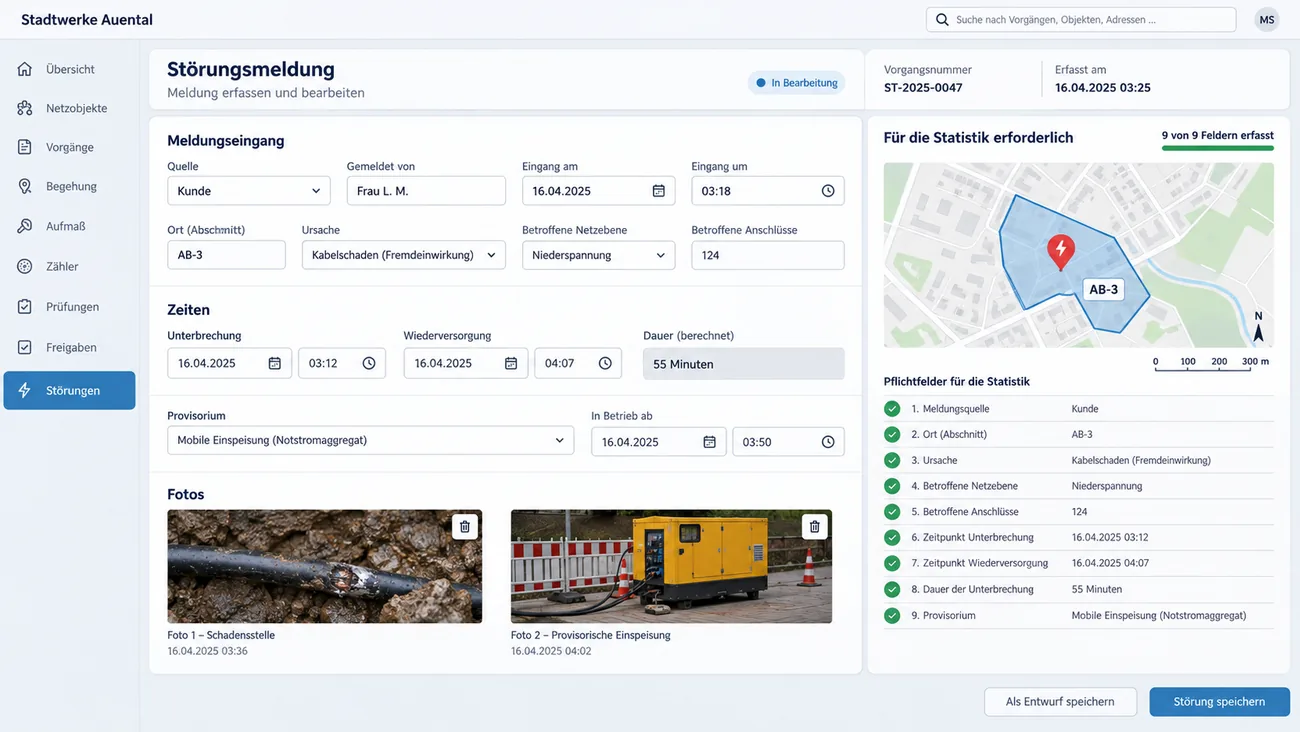Open the Quelle dropdown showing Kunde
1300x732 pixels.
pos(249,191)
